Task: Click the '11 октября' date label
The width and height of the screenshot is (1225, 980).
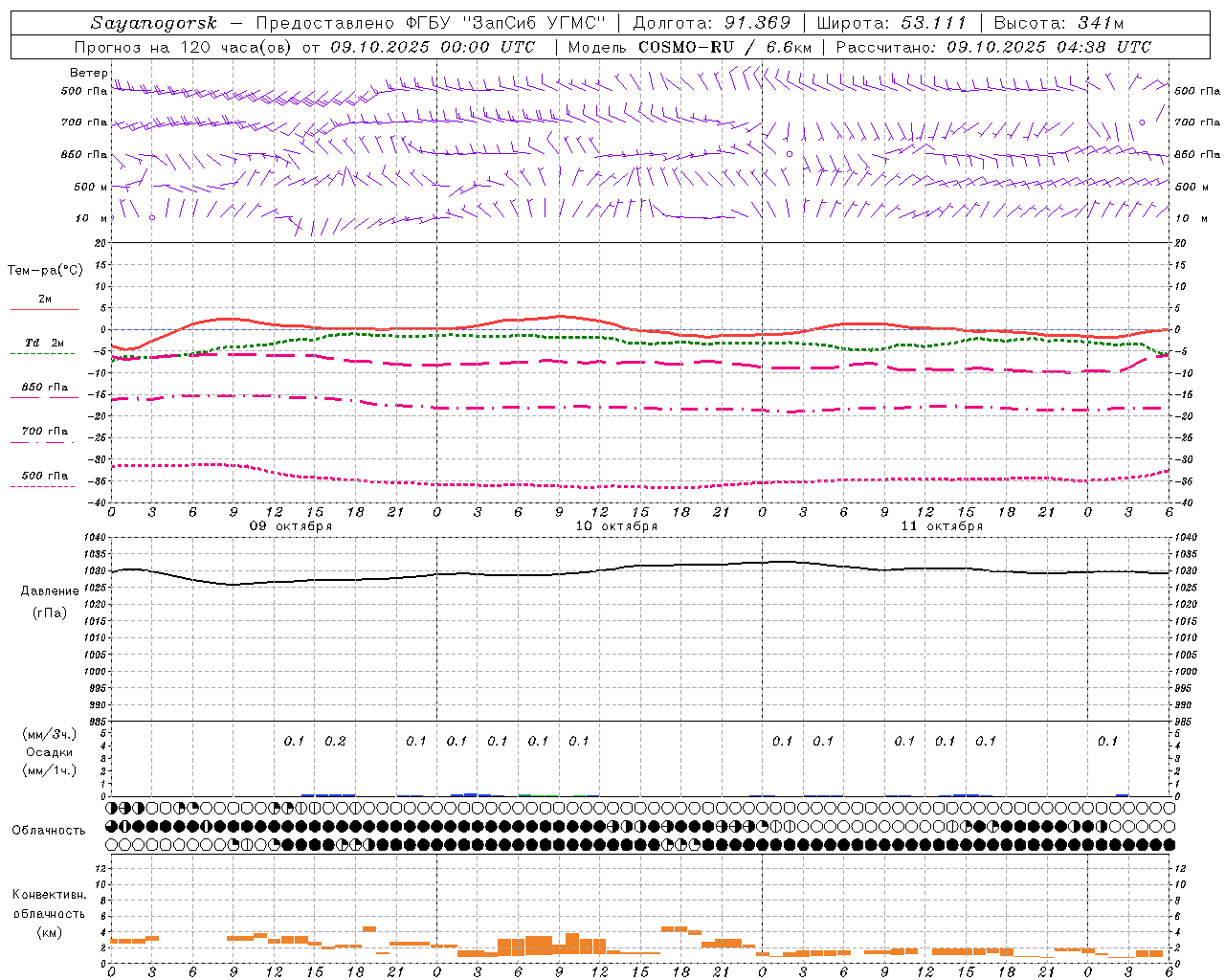Action: [x=942, y=526]
